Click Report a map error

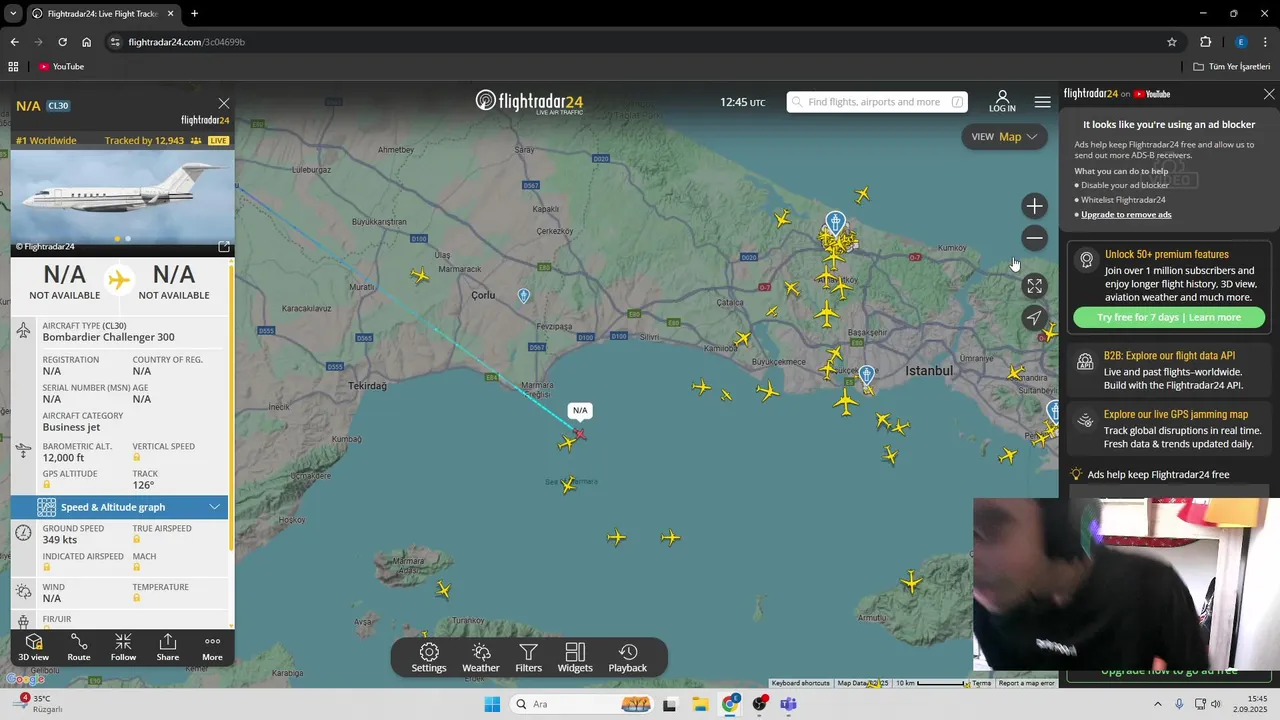pyautogui.click(x=1026, y=683)
